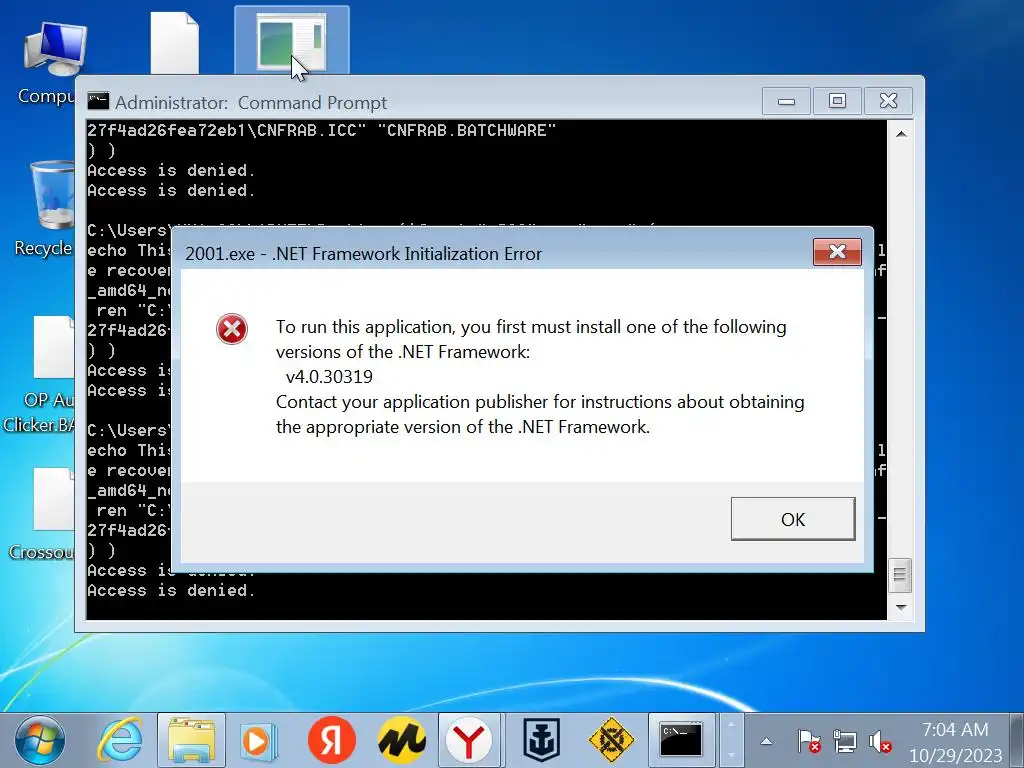This screenshot has width=1024, height=768.
Task: Click taskbar scroll down arrow
Action: click(731, 754)
